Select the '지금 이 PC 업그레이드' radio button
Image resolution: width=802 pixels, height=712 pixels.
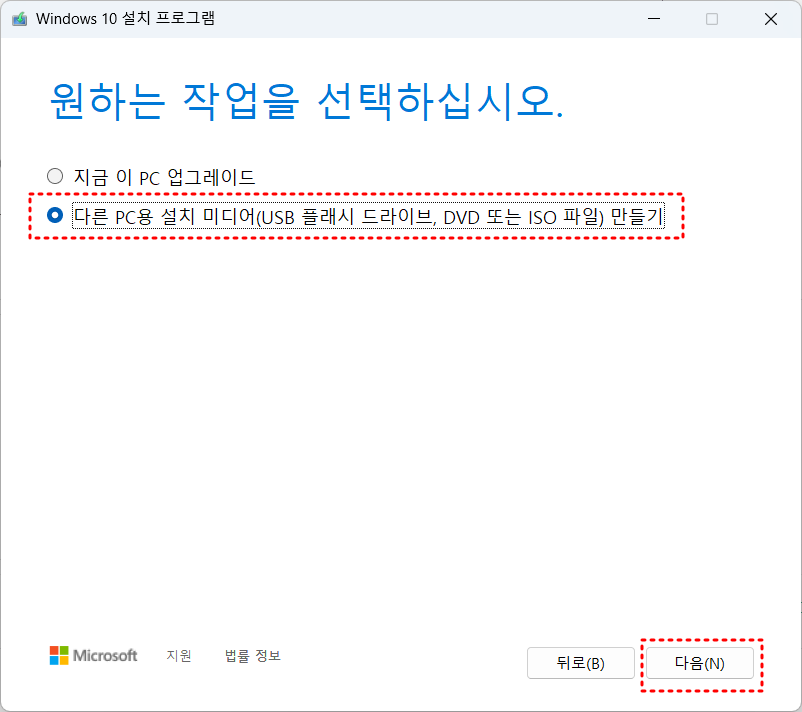pyautogui.click(x=55, y=176)
